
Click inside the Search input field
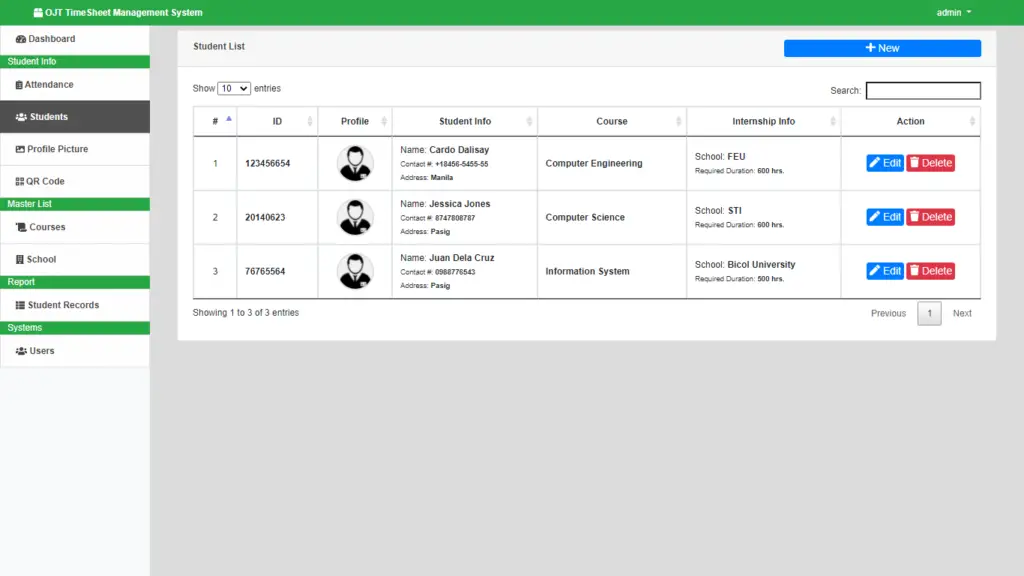[922, 90]
